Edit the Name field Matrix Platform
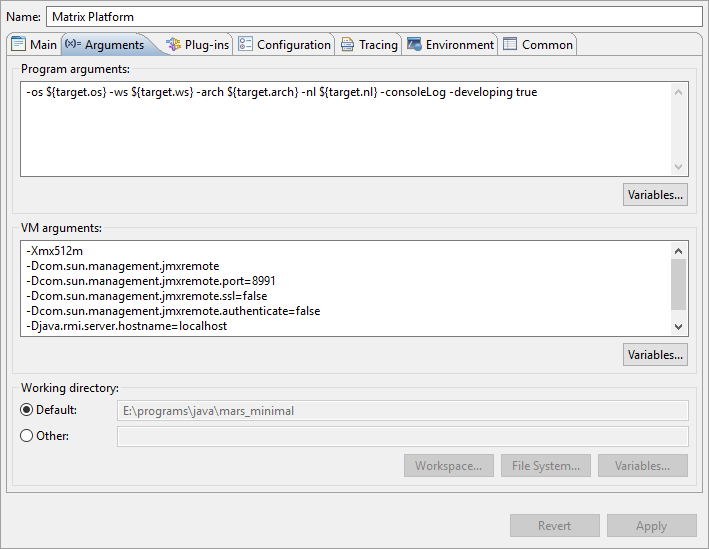The image size is (709, 549). click(x=373, y=17)
